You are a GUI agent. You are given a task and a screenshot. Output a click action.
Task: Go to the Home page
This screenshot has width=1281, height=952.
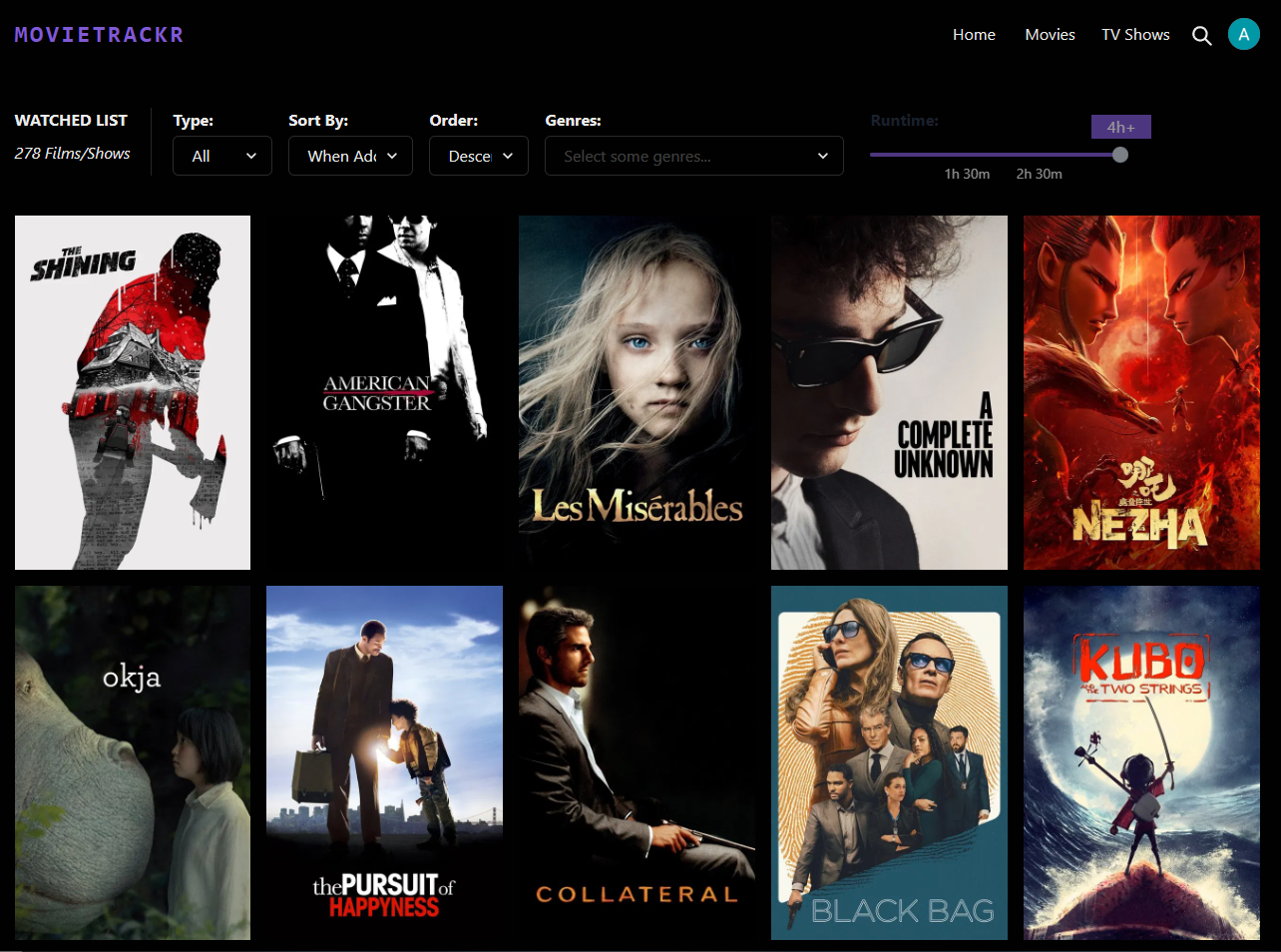(x=973, y=35)
